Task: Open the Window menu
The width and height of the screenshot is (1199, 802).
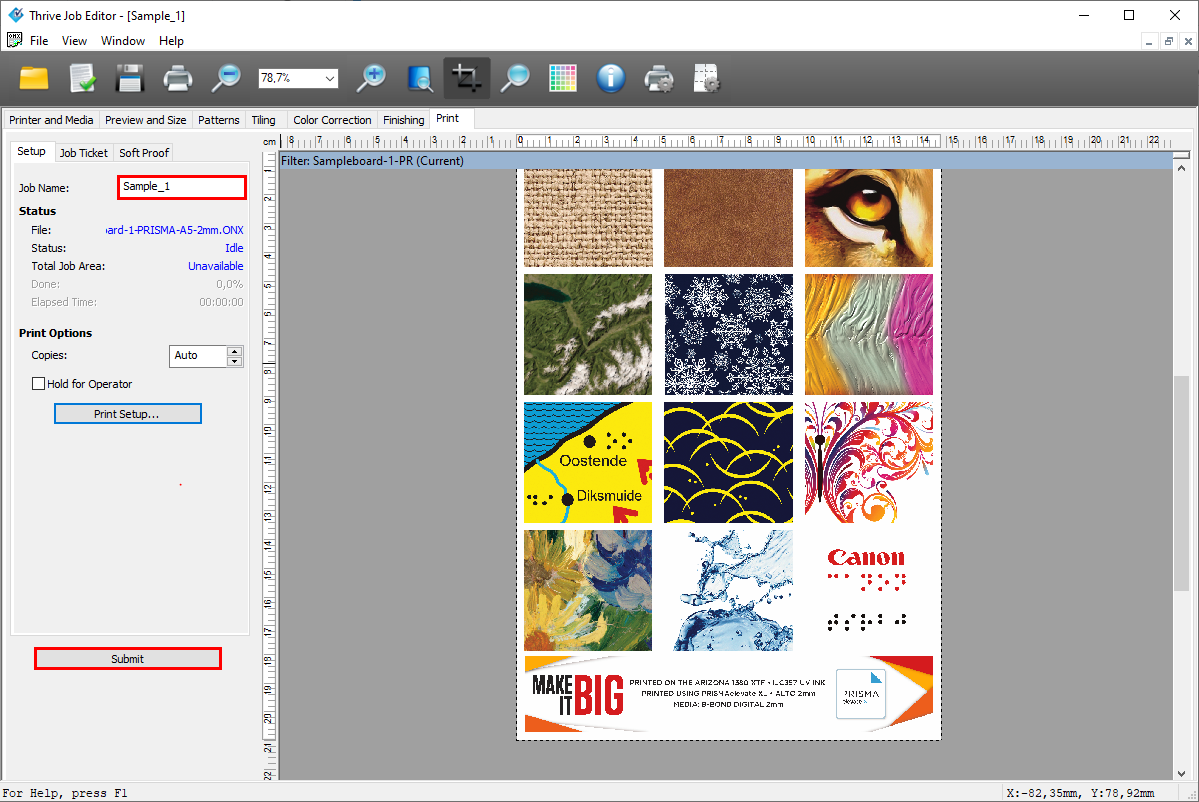Action: [x=122, y=41]
